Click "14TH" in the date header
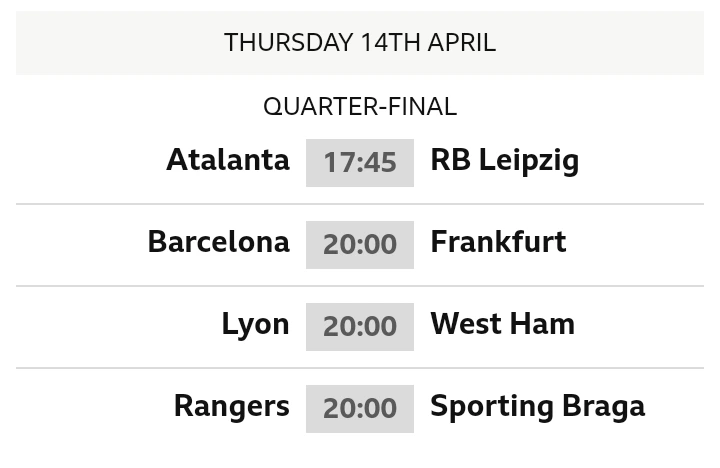The width and height of the screenshot is (720, 468). 391,43
